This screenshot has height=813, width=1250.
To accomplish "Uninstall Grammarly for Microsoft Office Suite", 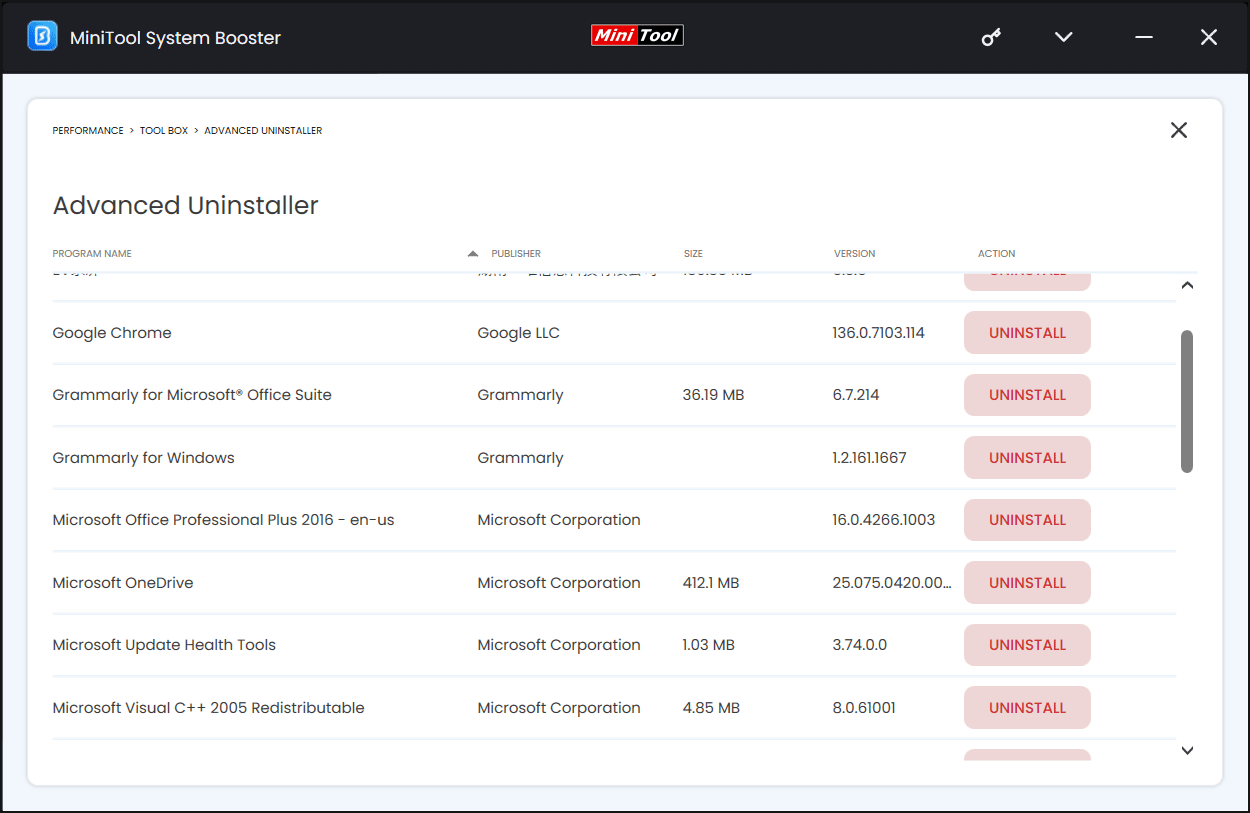I will (x=1027, y=395).
